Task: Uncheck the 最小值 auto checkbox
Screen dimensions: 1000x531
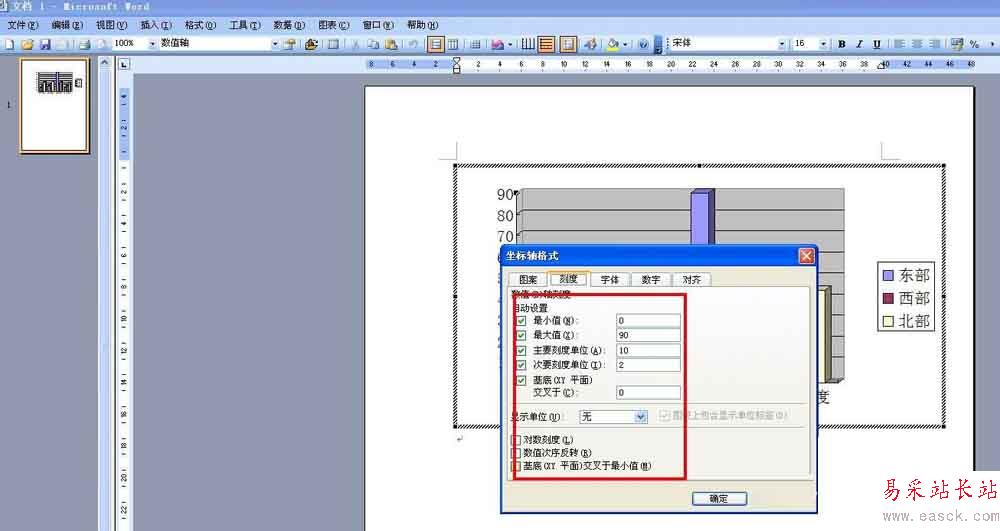Action: tap(521, 321)
